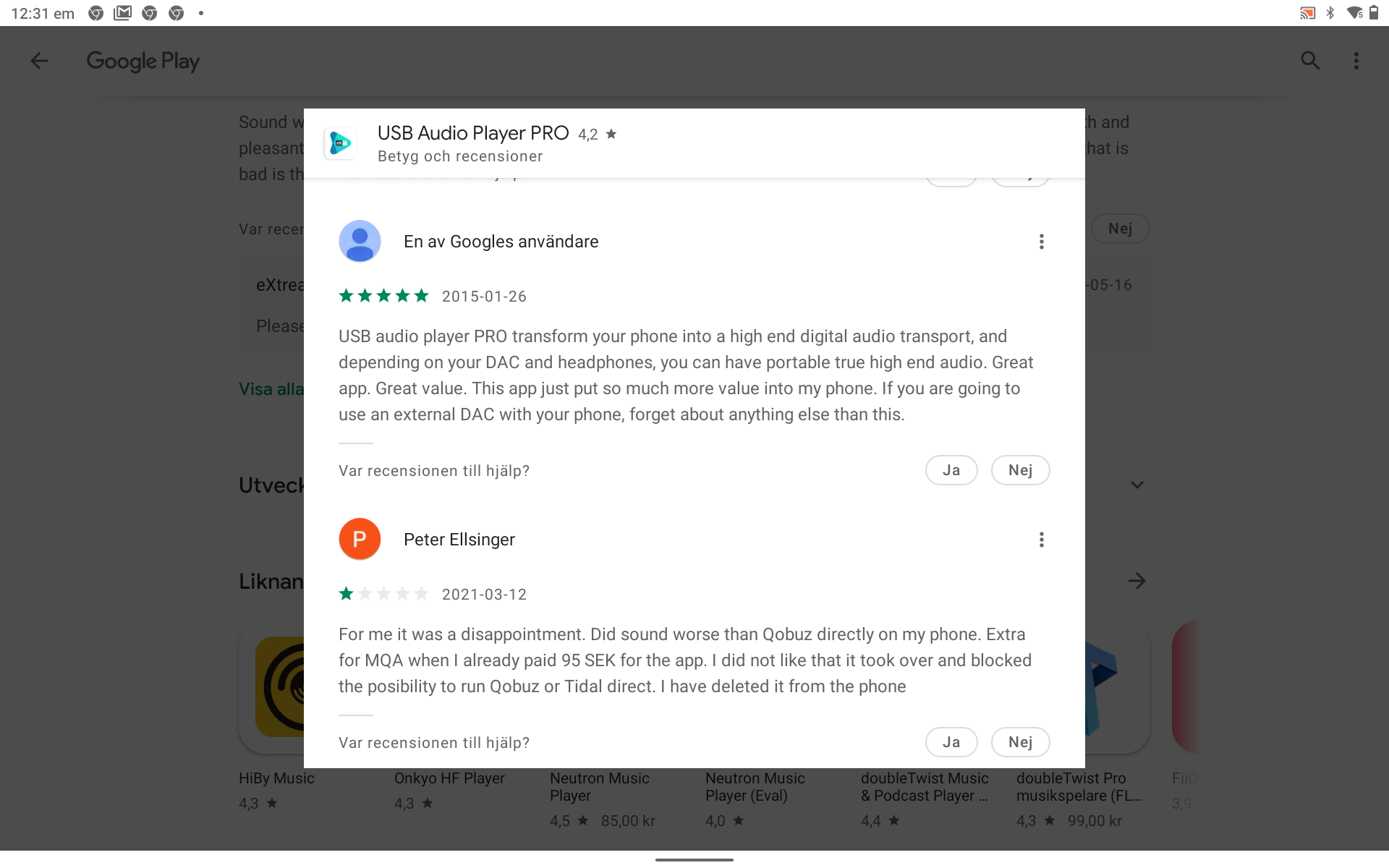
Task: Tap Peter Ellsinger's orange P avatar
Action: [360, 540]
